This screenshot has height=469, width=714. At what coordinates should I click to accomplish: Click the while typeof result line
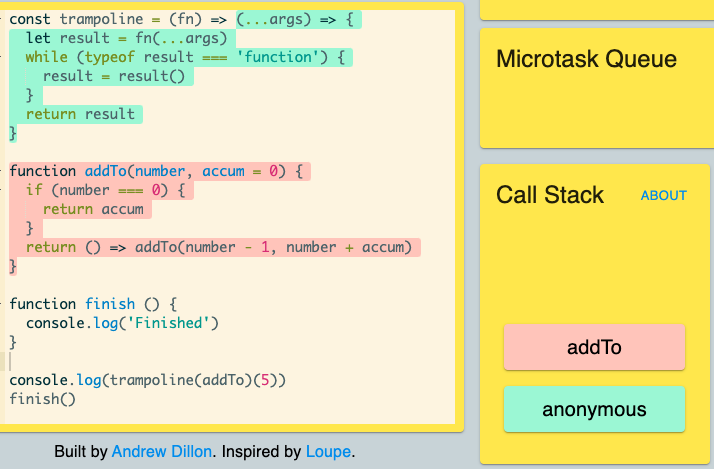pos(185,57)
